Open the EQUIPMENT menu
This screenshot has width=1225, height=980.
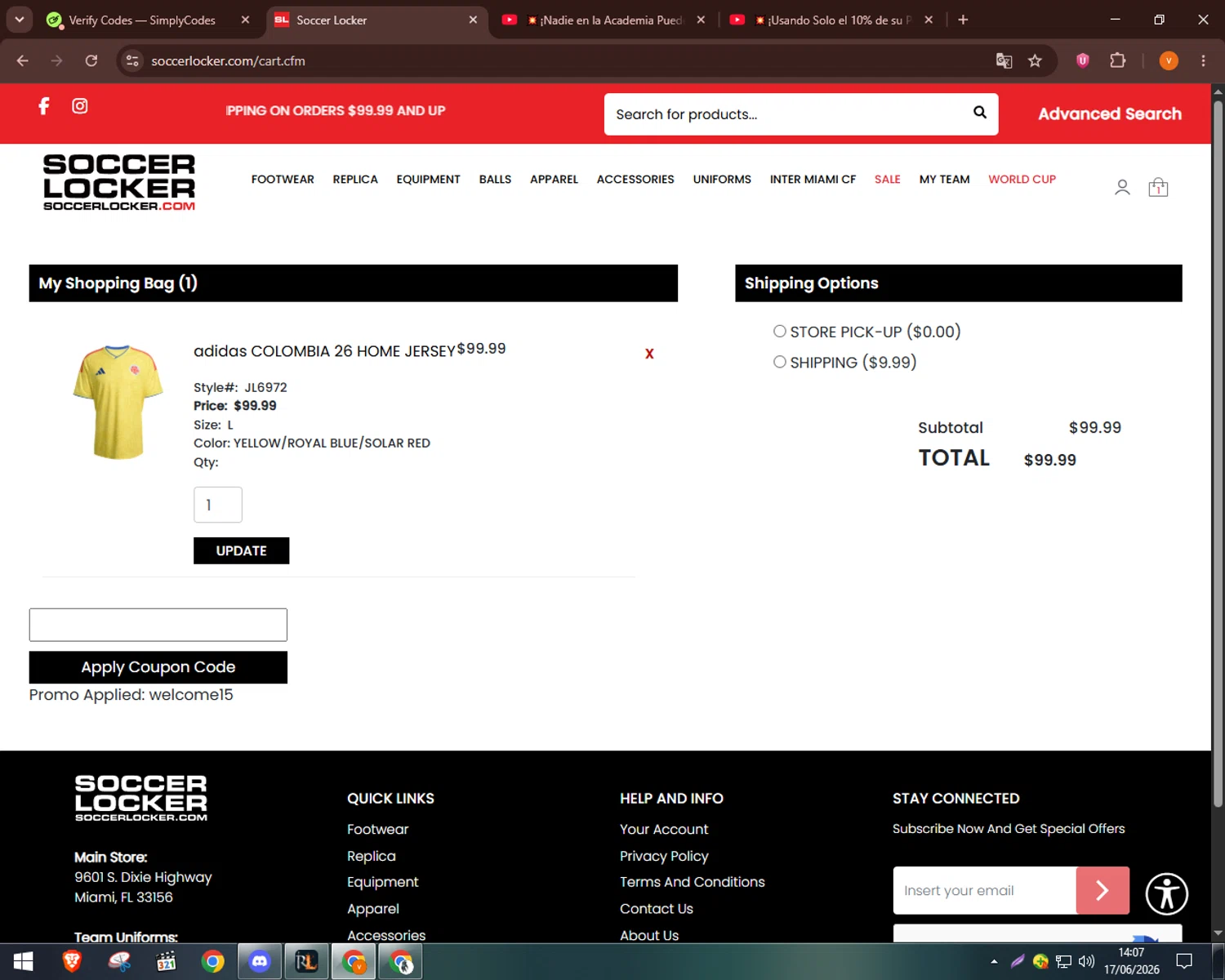pos(428,179)
